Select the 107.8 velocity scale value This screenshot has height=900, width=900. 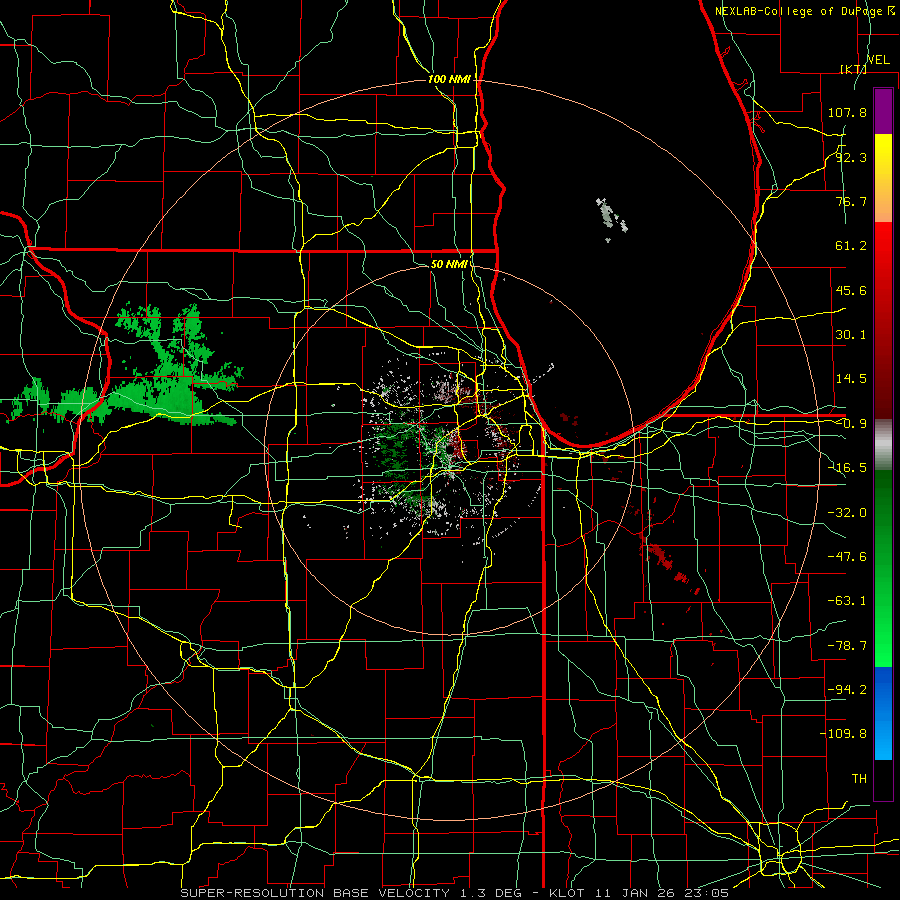pyautogui.click(x=847, y=112)
